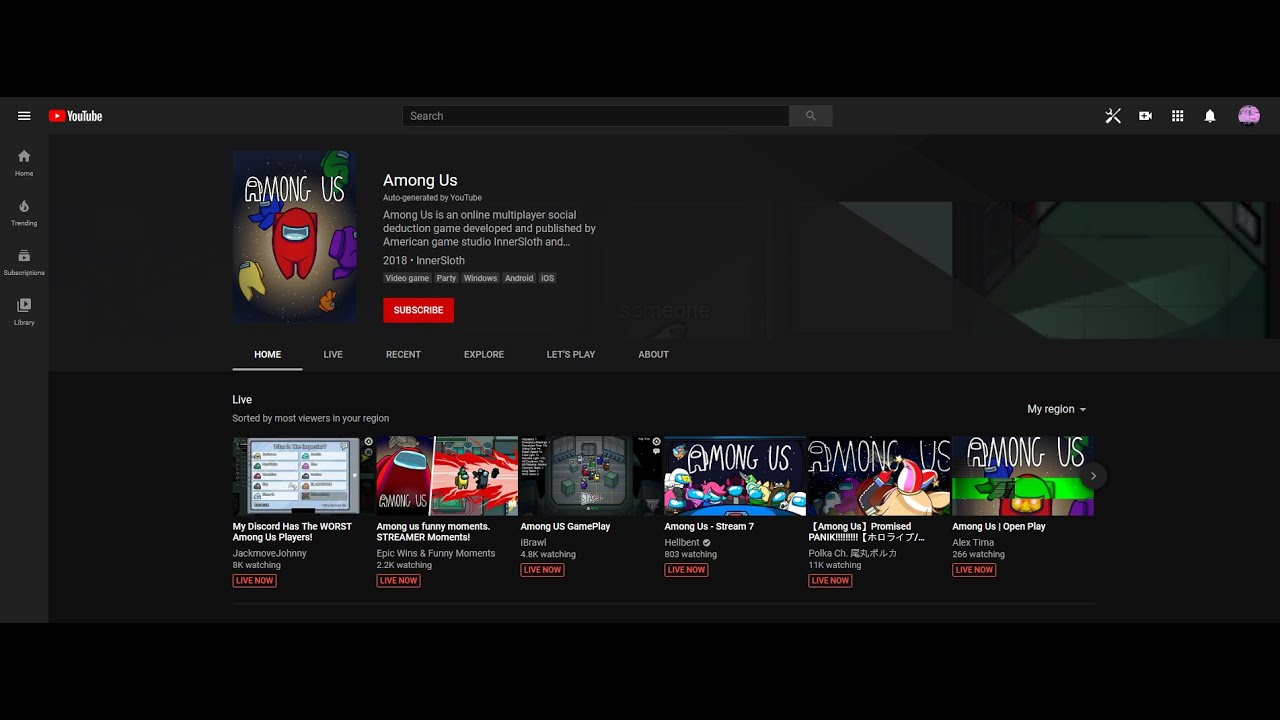1280x720 pixels.
Task: Open the YouTube tools crossed icon
Action: pos(1113,116)
